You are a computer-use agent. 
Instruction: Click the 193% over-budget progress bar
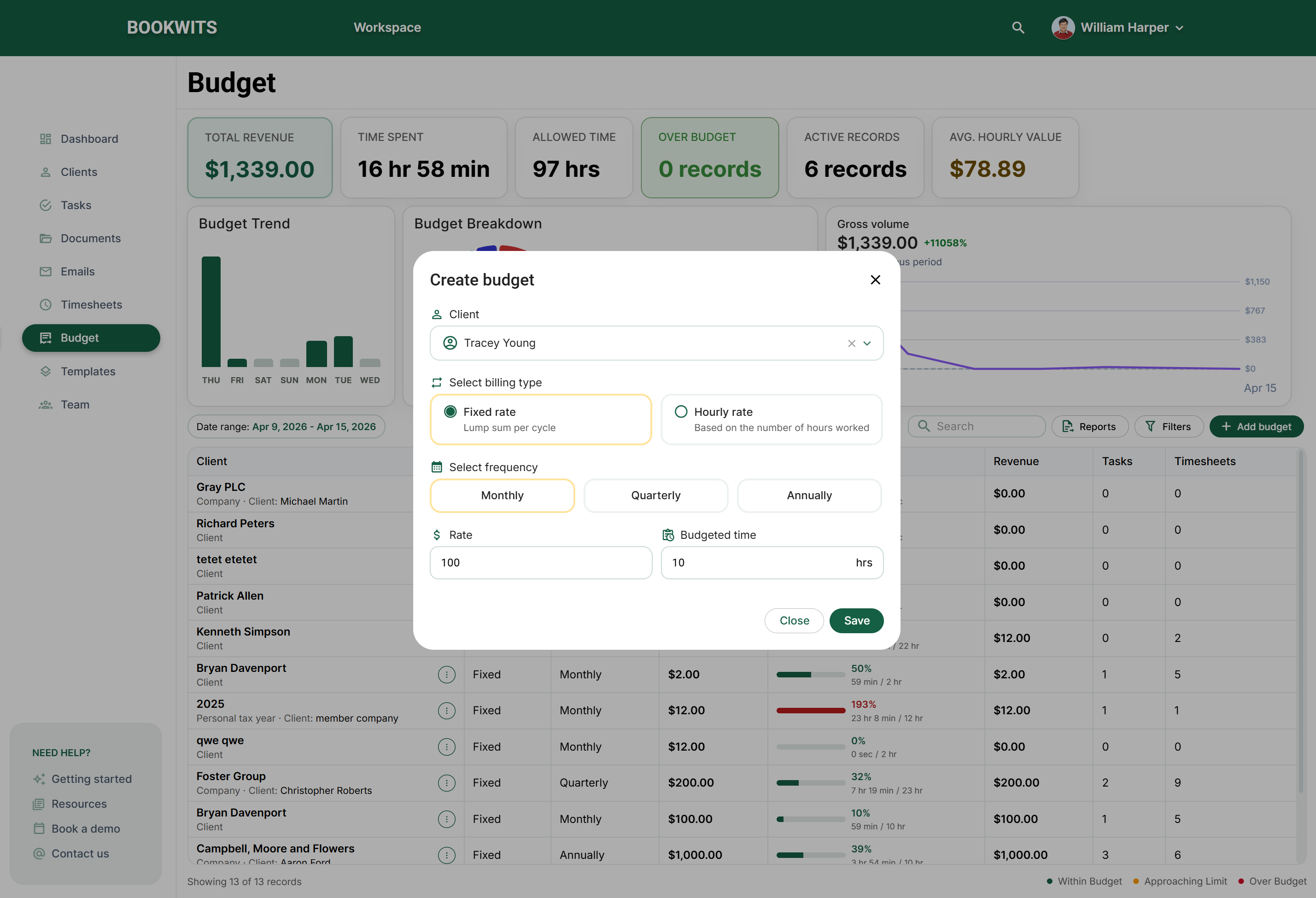point(810,711)
